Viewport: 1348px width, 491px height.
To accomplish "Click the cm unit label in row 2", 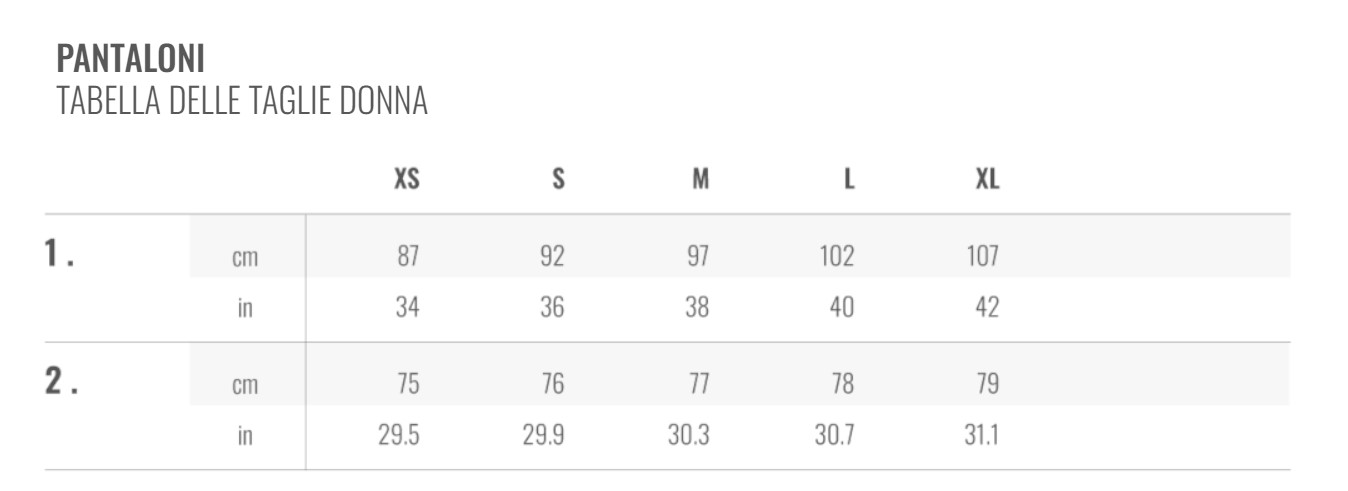I will [x=245, y=385].
